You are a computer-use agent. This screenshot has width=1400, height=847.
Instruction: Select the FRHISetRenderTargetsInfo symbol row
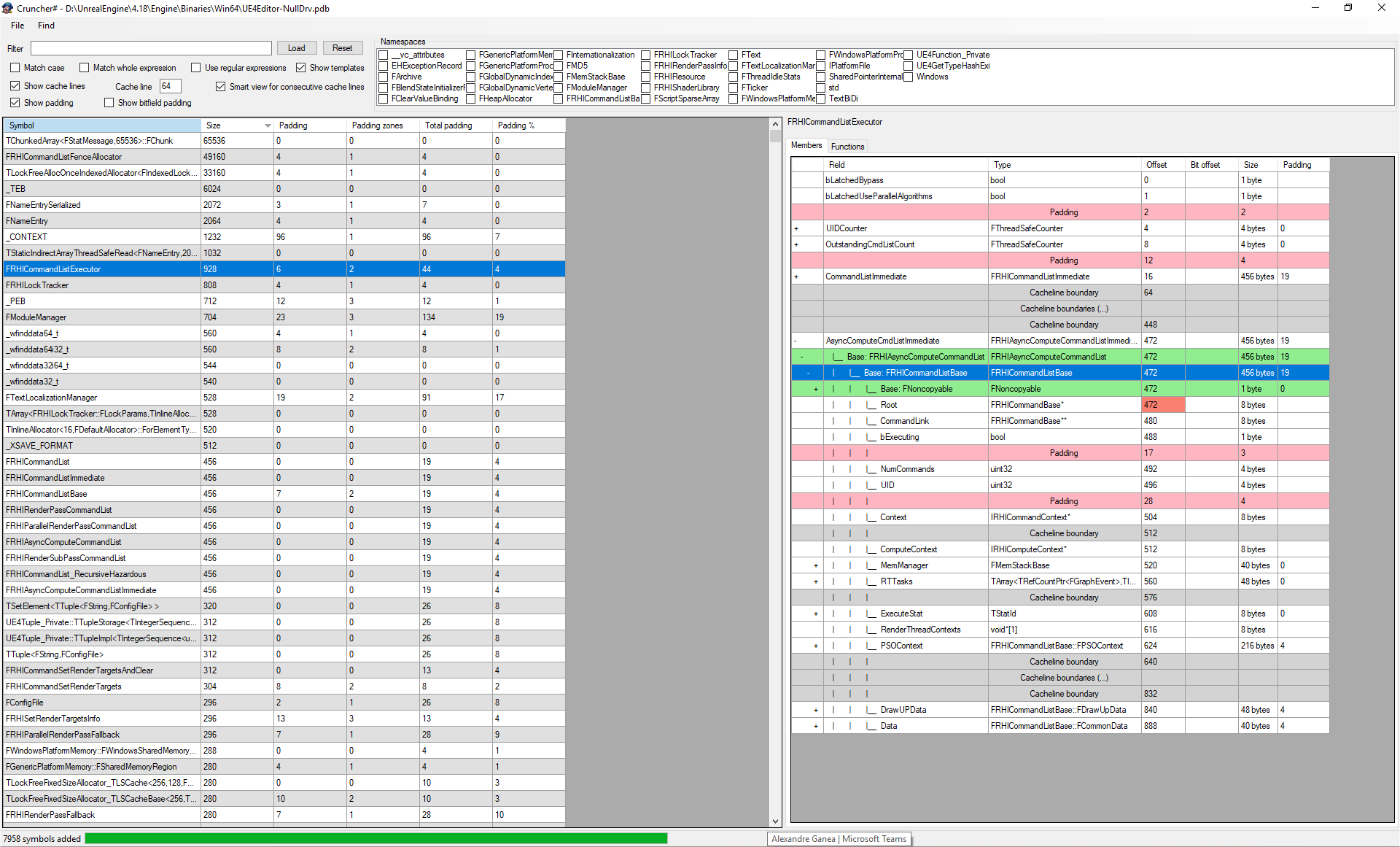(284, 719)
